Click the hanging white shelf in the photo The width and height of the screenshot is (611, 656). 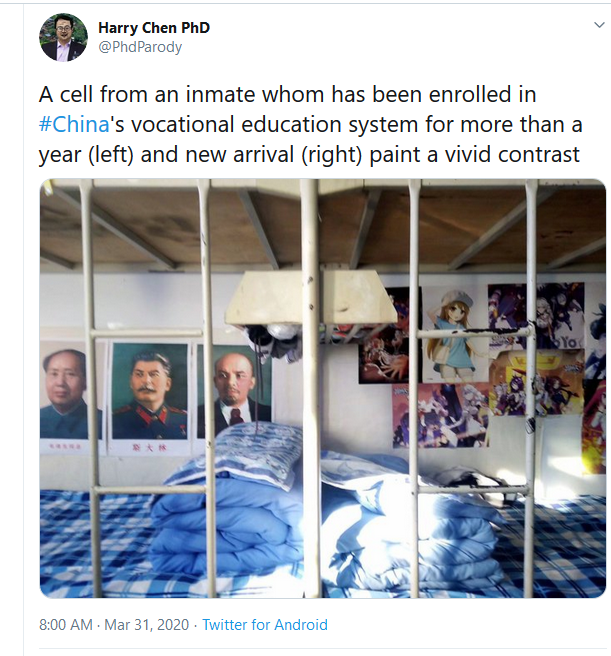pos(312,297)
